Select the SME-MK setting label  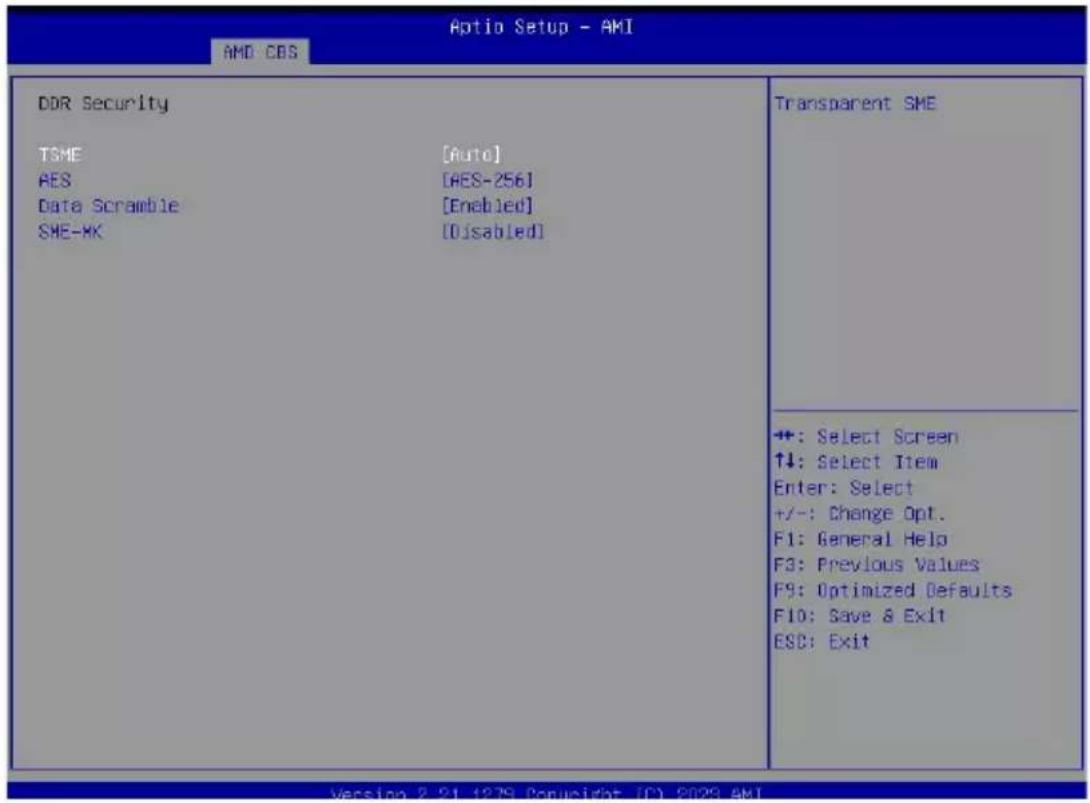[x=70, y=232]
